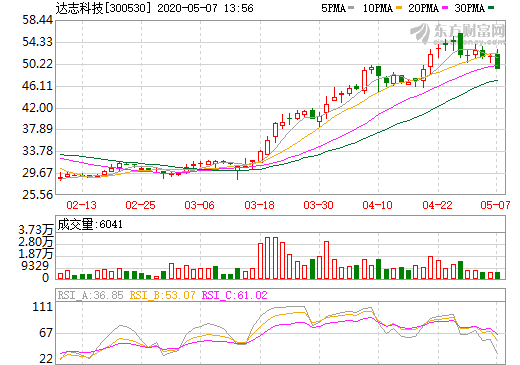Viewport: 520px width, 365px height.
Task: Click the 25.56 price axis label
Action: coord(38,194)
